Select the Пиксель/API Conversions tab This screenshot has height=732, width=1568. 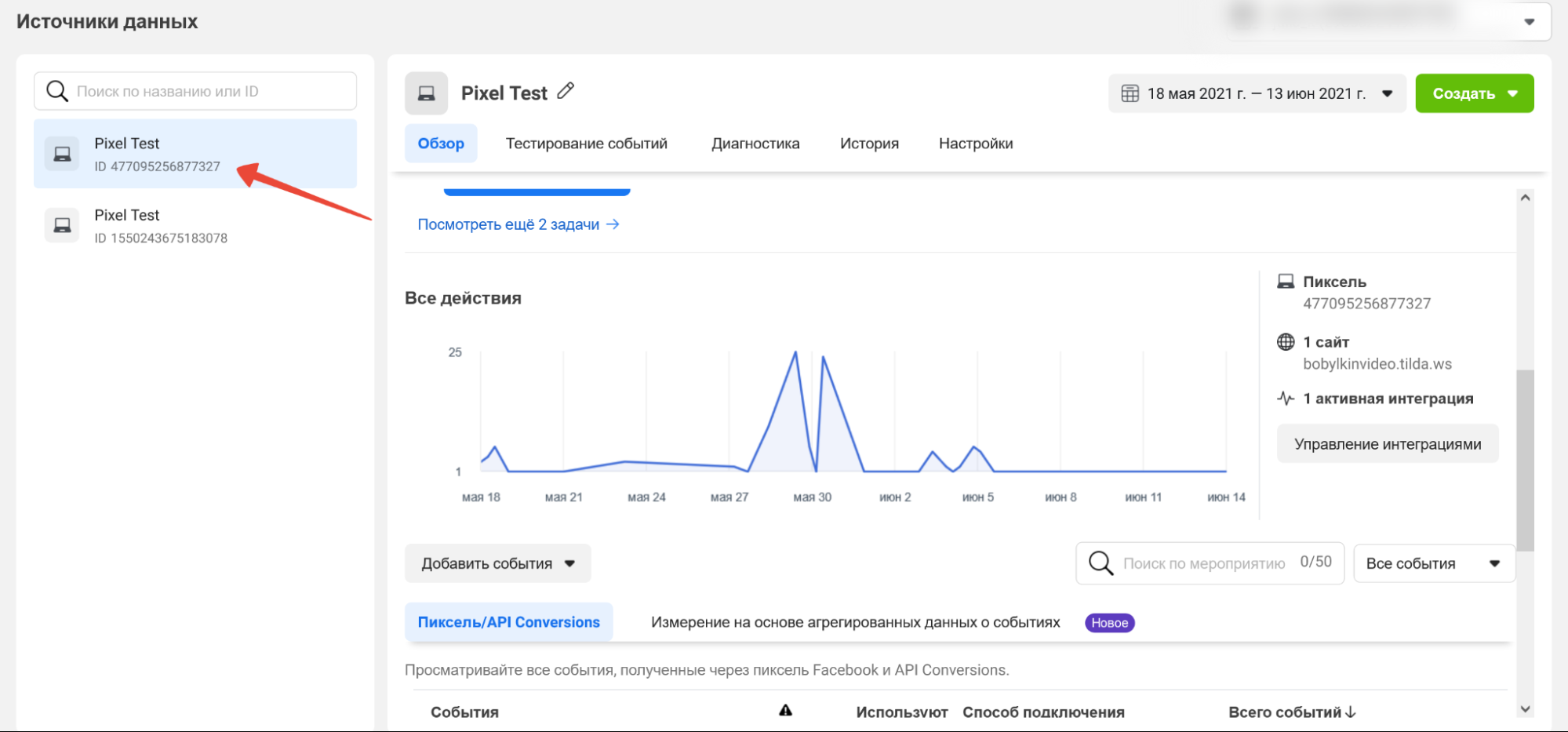[508, 622]
